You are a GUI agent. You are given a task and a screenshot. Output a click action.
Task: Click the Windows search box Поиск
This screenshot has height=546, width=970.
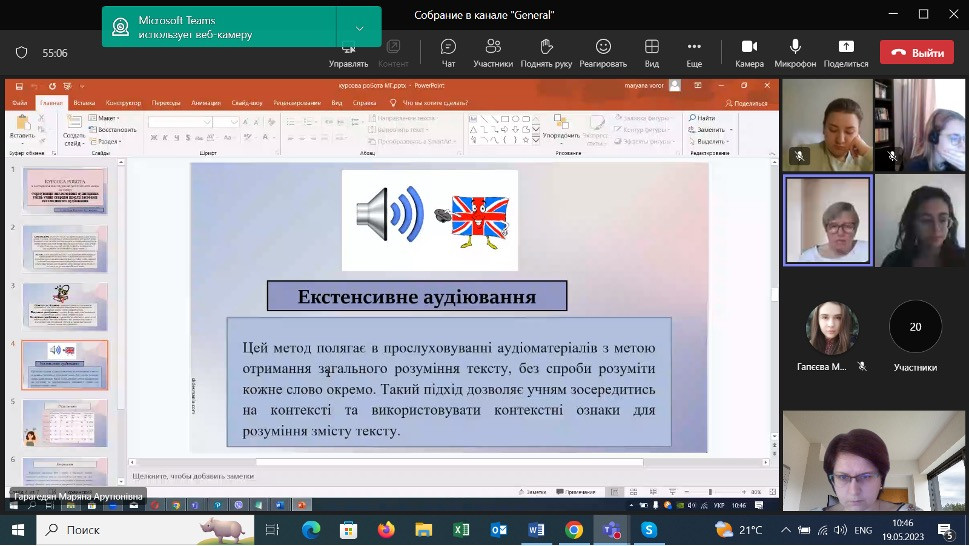140,530
